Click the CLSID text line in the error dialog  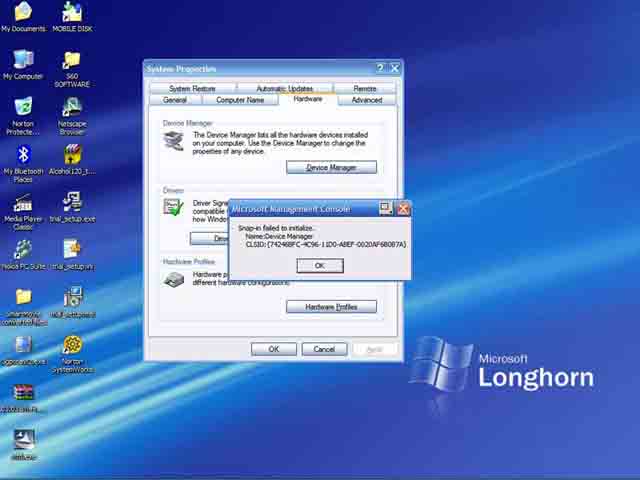coord(326,244)
